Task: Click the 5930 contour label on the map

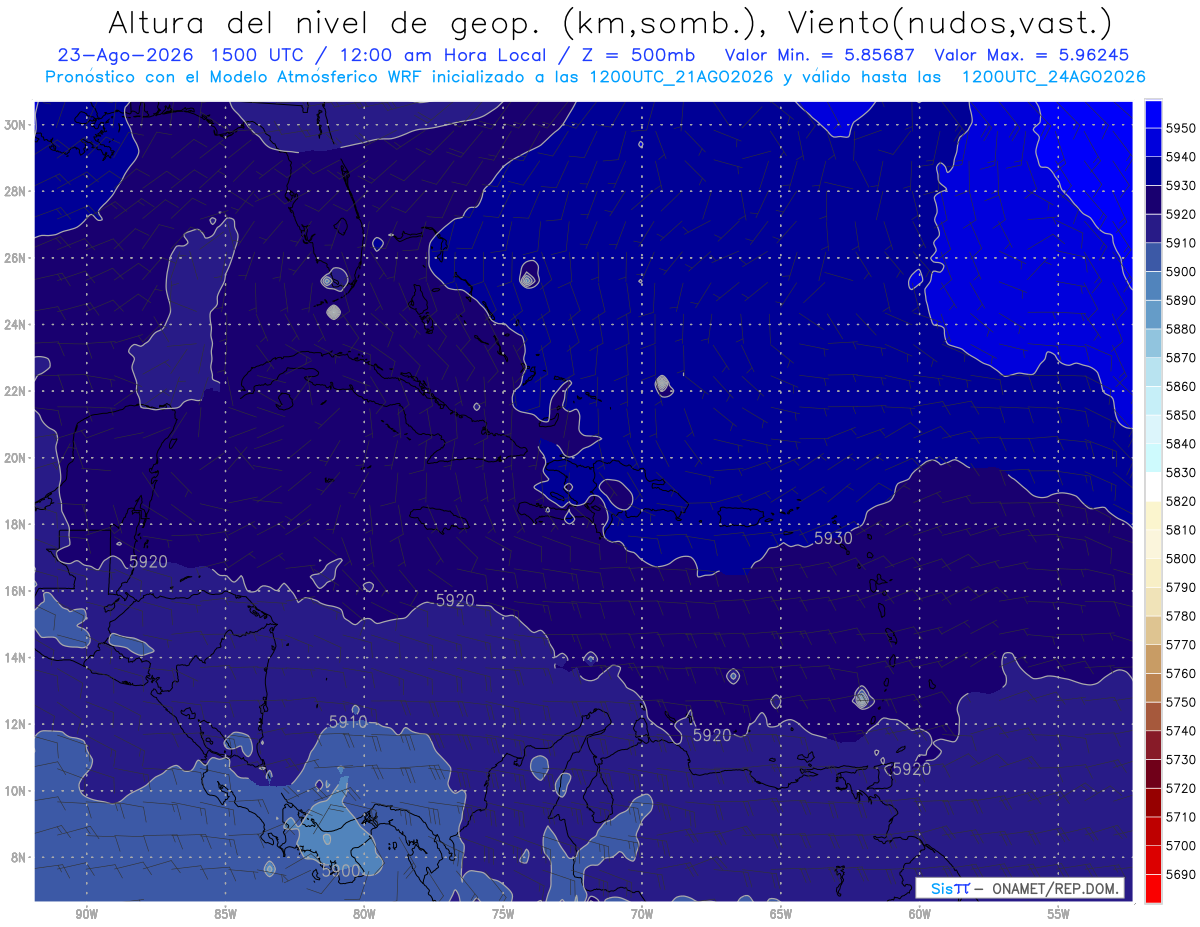Action: point(833,538)
